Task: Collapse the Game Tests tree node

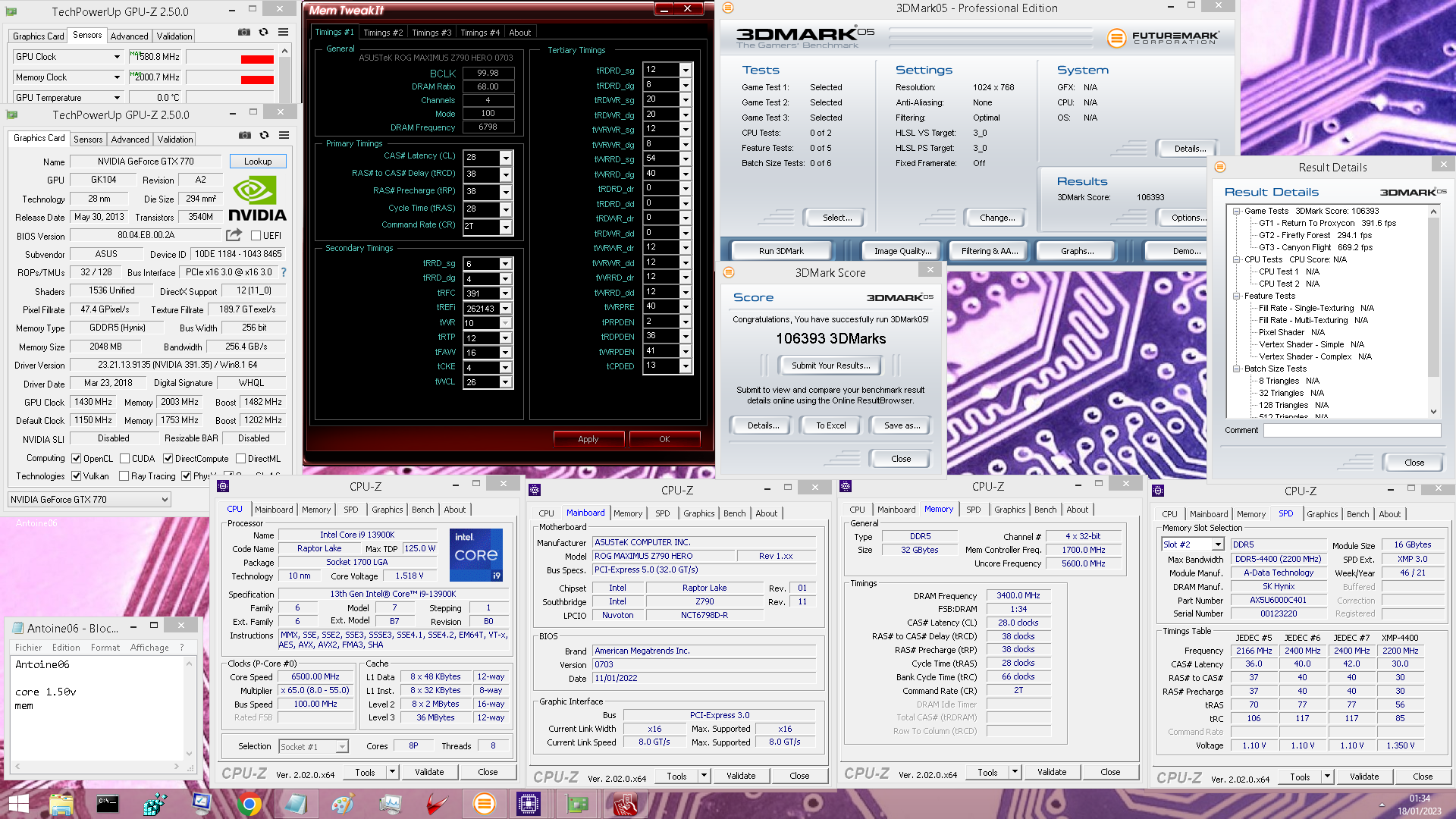Action: (1237, 212)
